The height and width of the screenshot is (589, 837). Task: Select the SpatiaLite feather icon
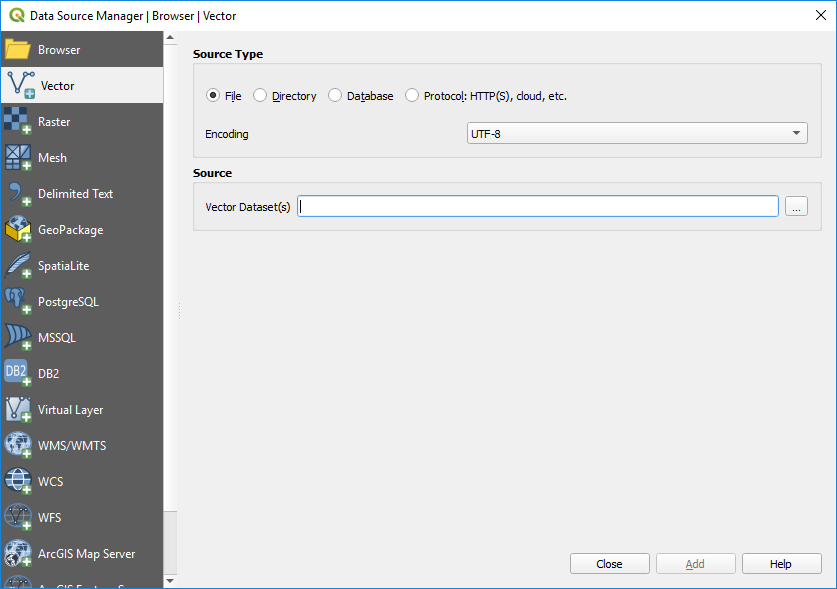click(18, 265)
